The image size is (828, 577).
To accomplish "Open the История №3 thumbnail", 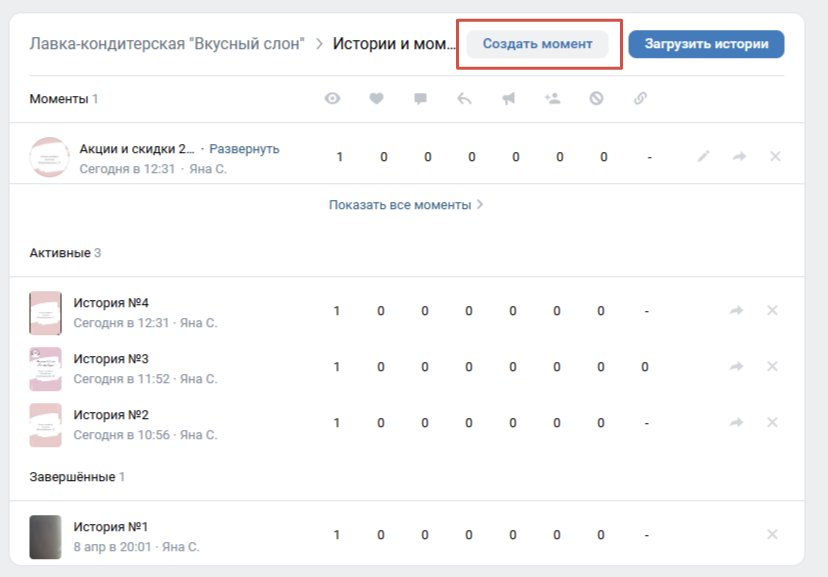I will [45, 369].
